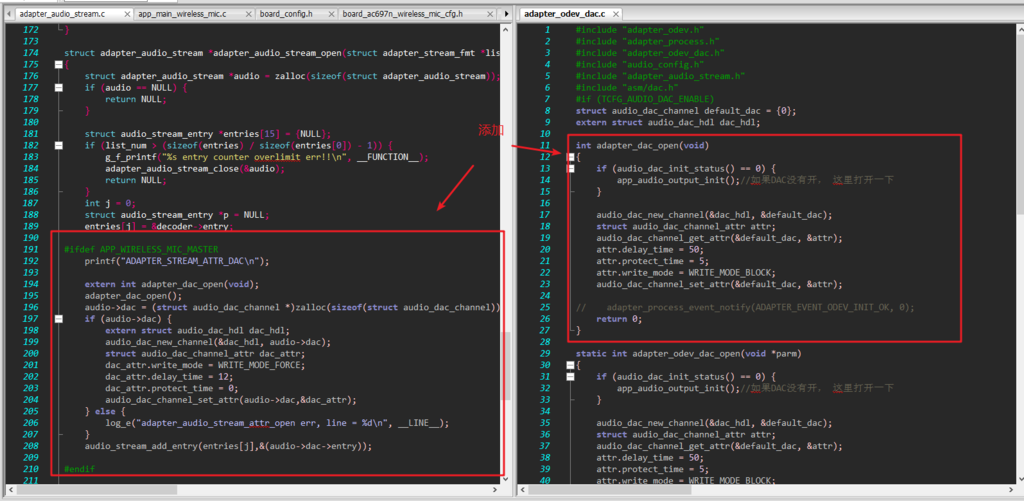This screenshot has height=501, width=1024.
Task: Collapse the if block at line 177
Action: (59, 88)
